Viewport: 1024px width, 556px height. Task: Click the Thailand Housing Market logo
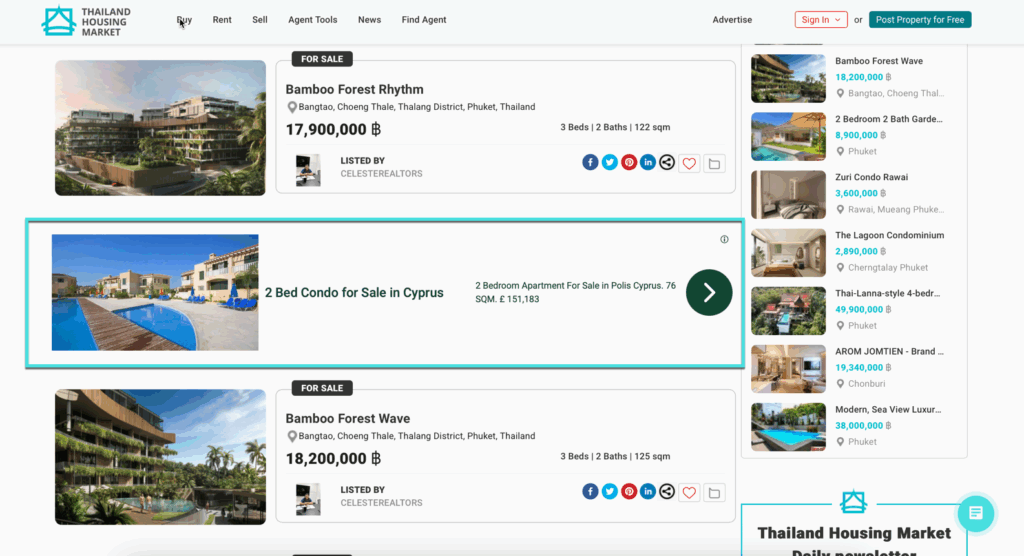(x=86, y=21)
